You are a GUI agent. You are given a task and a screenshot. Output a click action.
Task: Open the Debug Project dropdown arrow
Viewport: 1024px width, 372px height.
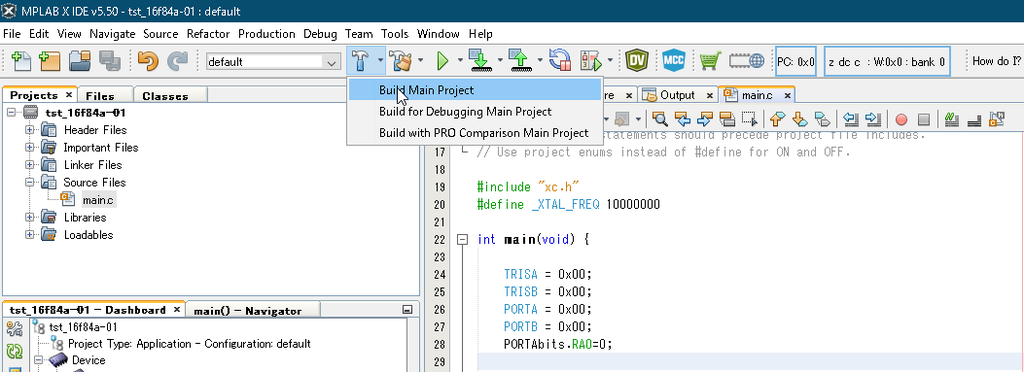[610, 61]
